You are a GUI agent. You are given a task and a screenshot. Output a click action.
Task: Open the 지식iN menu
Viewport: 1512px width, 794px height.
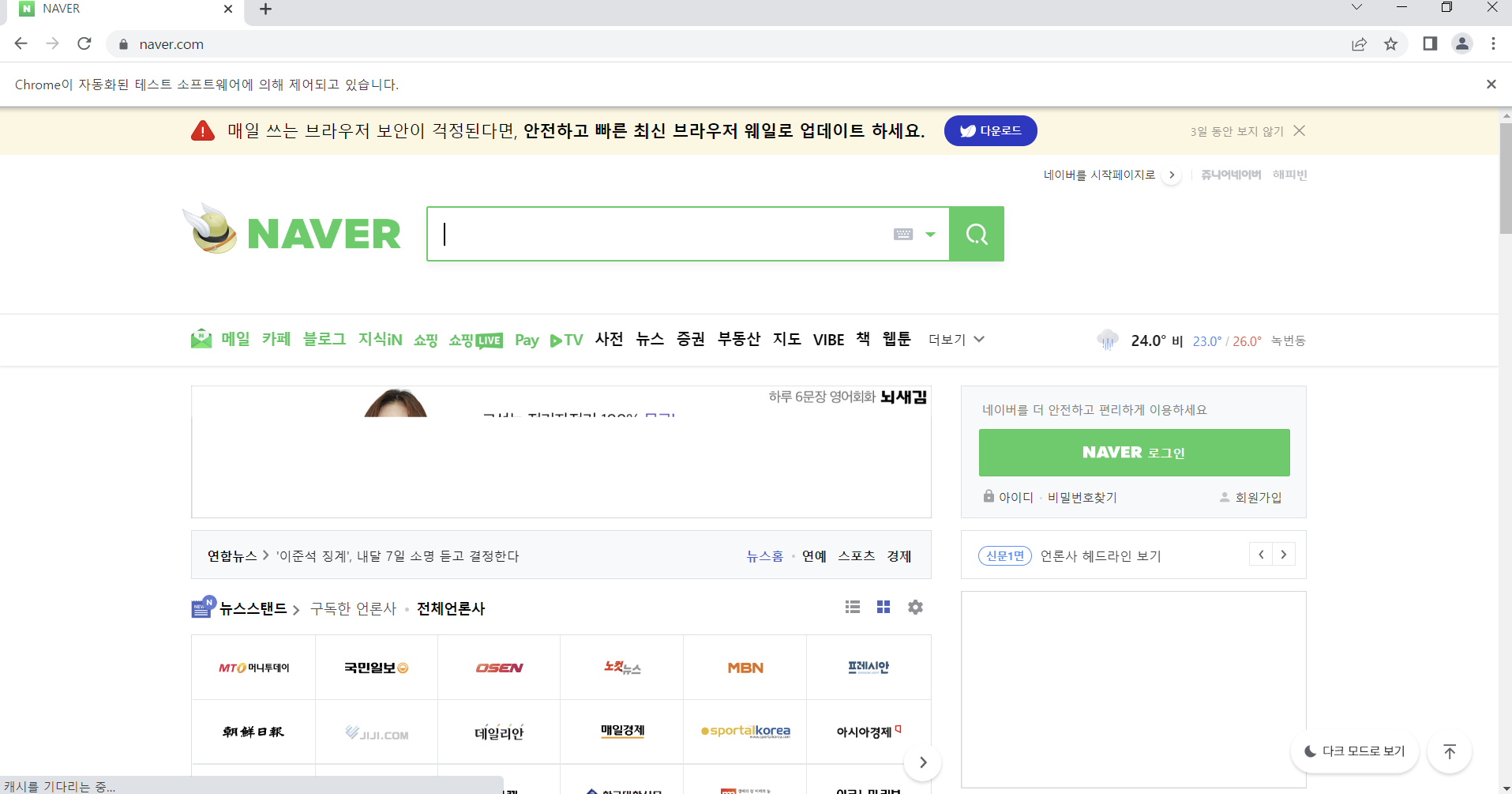click(380, 339)
